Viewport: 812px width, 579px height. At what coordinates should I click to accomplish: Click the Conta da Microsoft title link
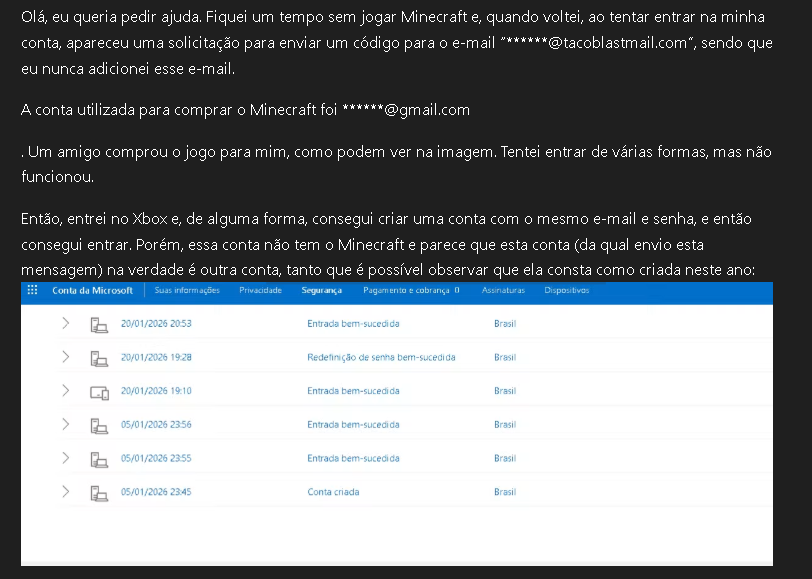tap(92, 290)
